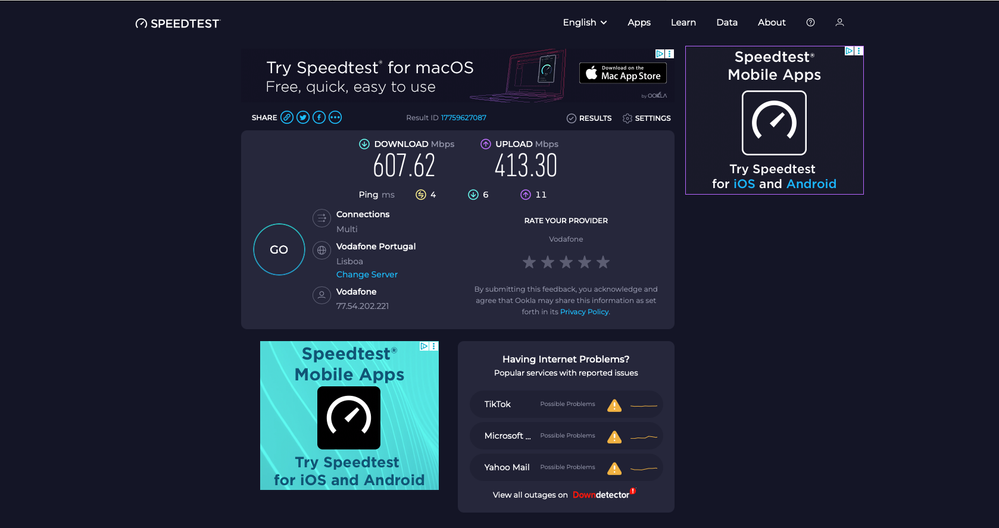Open the Data menu item

coord(727,23)
